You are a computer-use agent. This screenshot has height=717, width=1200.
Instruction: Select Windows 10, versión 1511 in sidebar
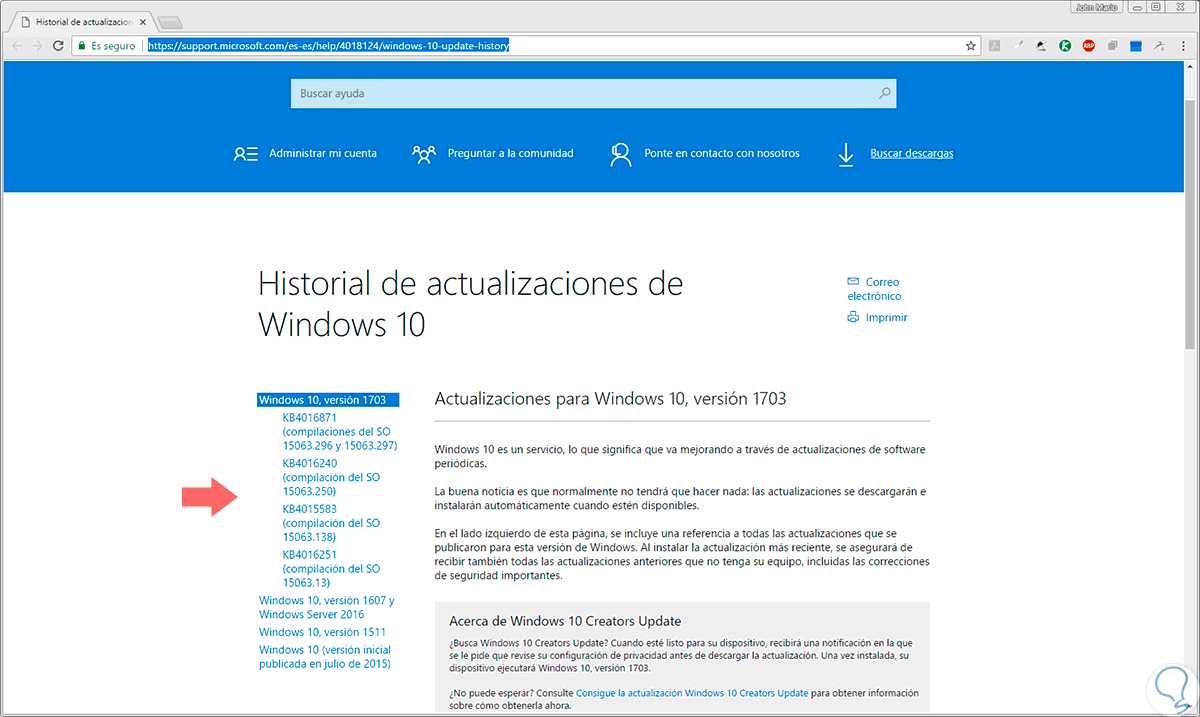[322, 632]
